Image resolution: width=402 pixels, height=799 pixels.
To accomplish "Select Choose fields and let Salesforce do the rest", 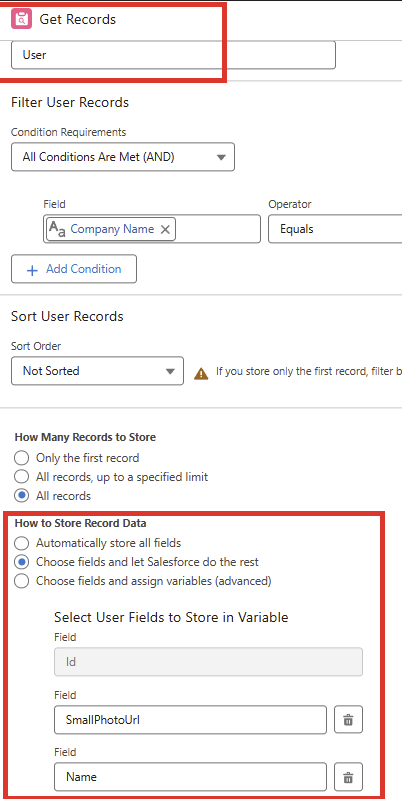I will [21, 562].
